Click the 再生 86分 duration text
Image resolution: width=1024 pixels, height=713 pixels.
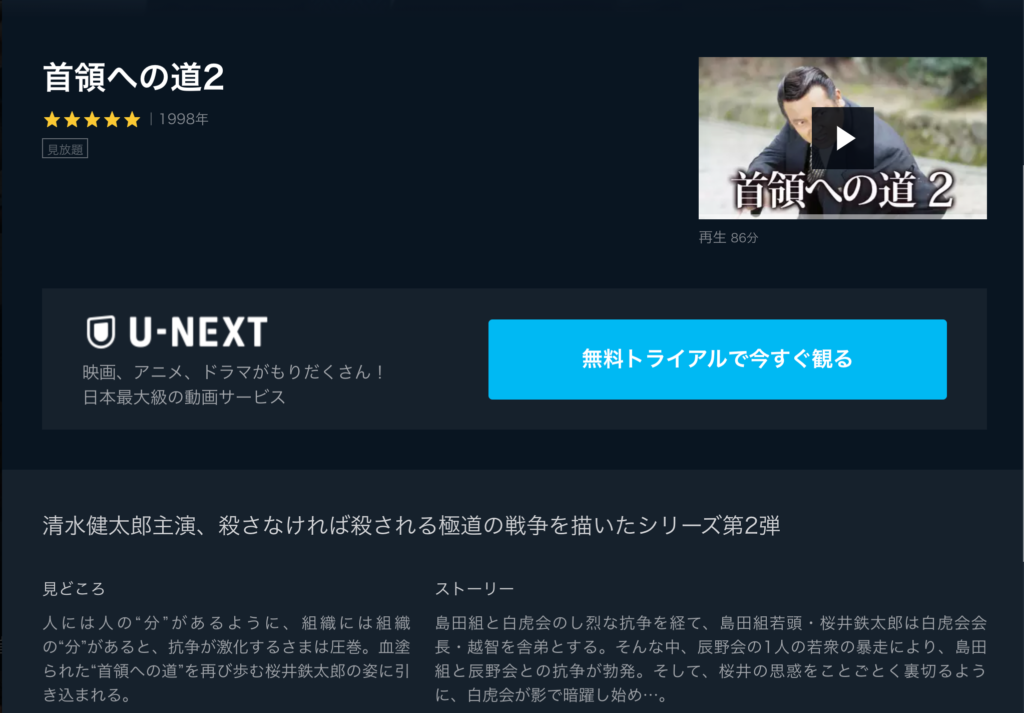click(x=728, y=238)
